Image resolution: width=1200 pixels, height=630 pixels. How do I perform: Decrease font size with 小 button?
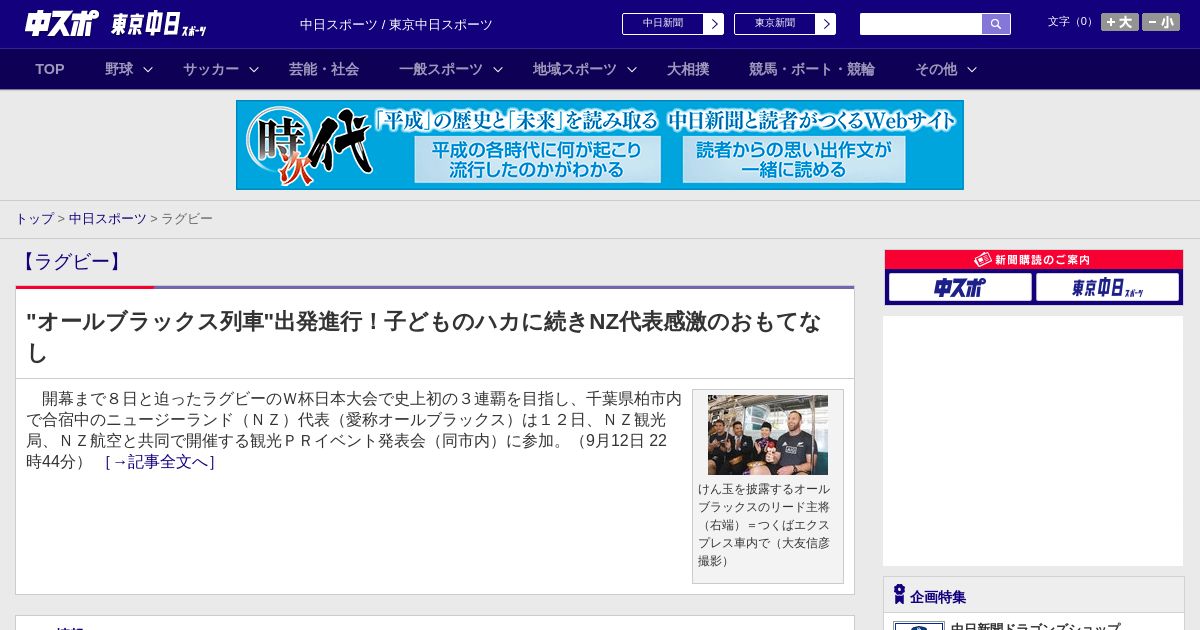1161,22
